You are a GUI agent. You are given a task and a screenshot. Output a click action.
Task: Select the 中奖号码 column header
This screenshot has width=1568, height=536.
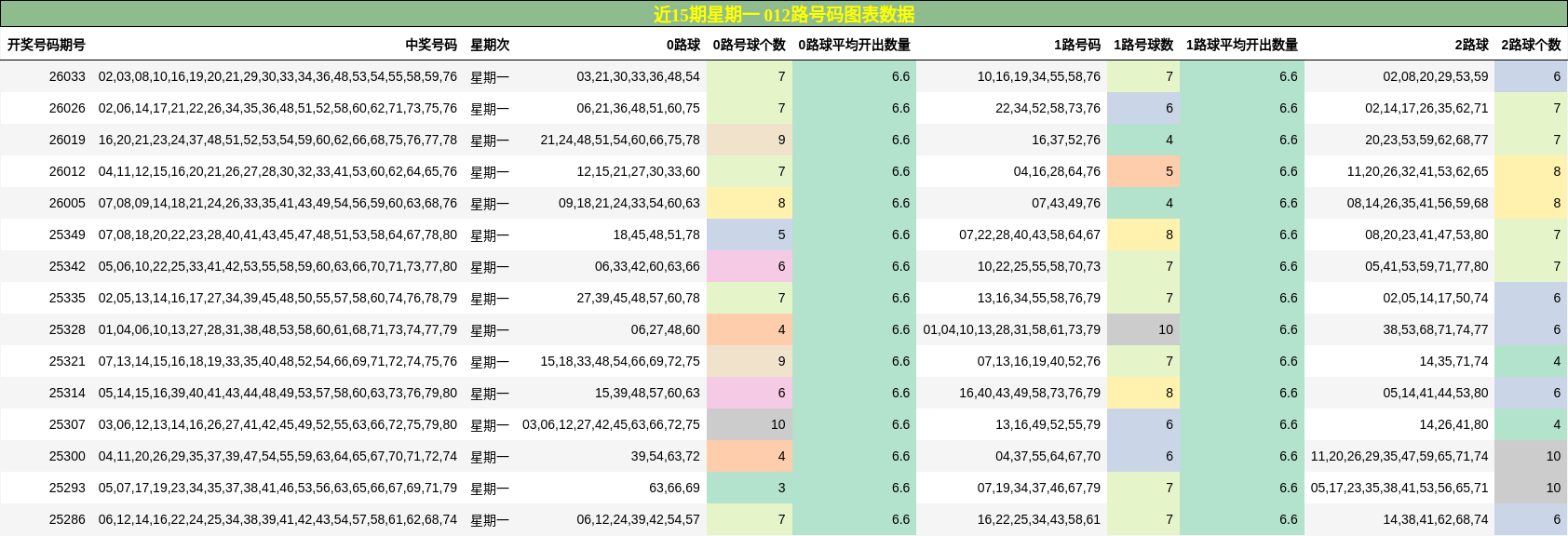pos(431,45)
